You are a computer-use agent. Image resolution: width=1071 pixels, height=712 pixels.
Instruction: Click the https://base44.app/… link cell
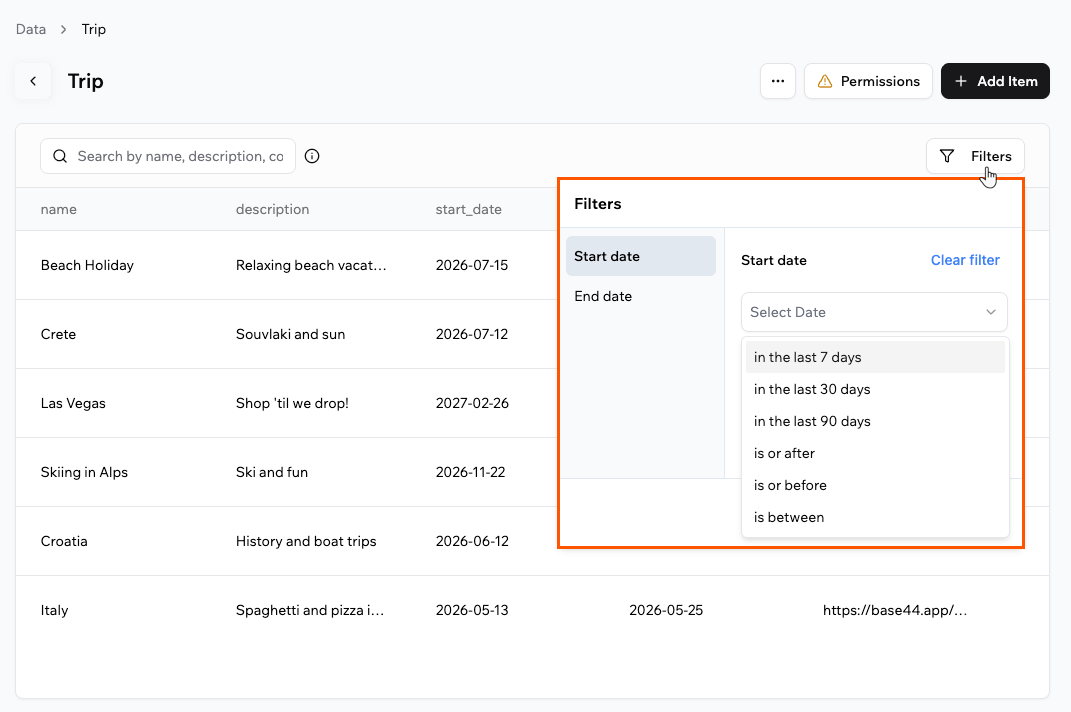895,610
